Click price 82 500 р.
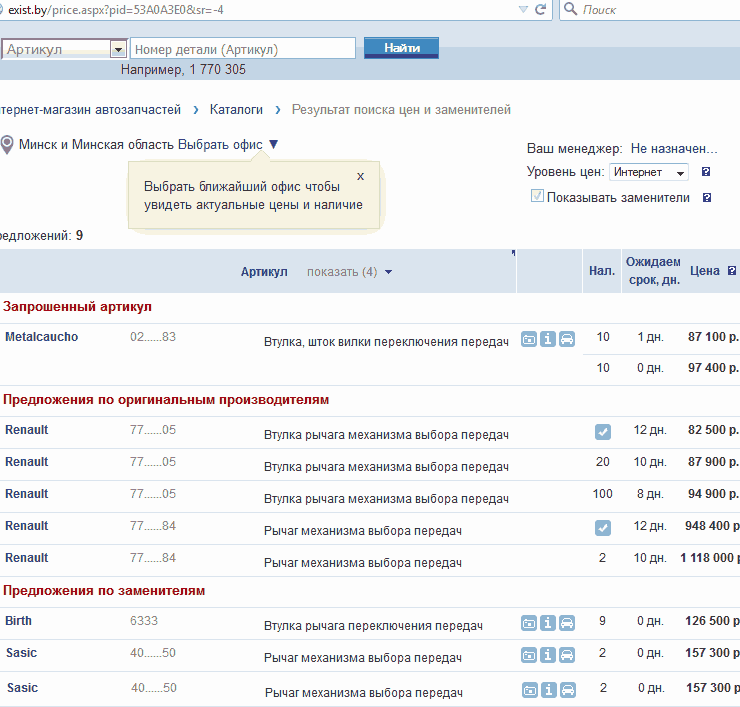This screenshot has height=707, width=740. [713, 430]
